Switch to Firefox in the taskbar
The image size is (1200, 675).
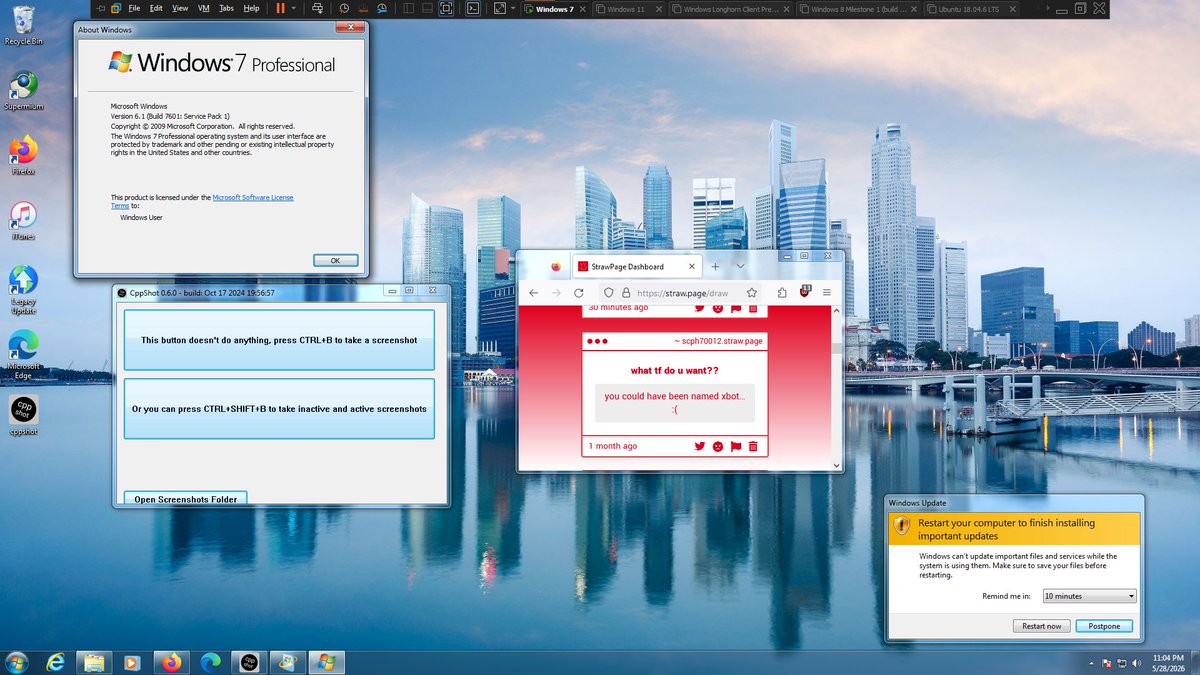171,662
